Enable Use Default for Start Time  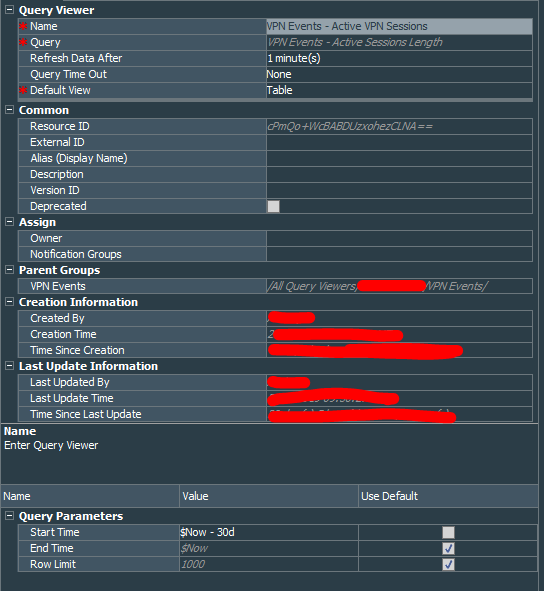448,533
